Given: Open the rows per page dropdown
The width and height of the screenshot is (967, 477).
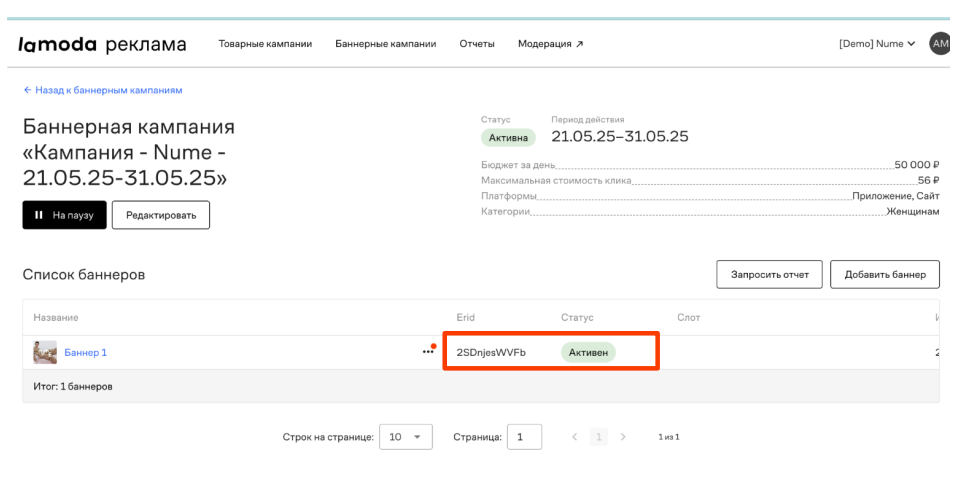Looking at the screenshot, I should point(406,437).
